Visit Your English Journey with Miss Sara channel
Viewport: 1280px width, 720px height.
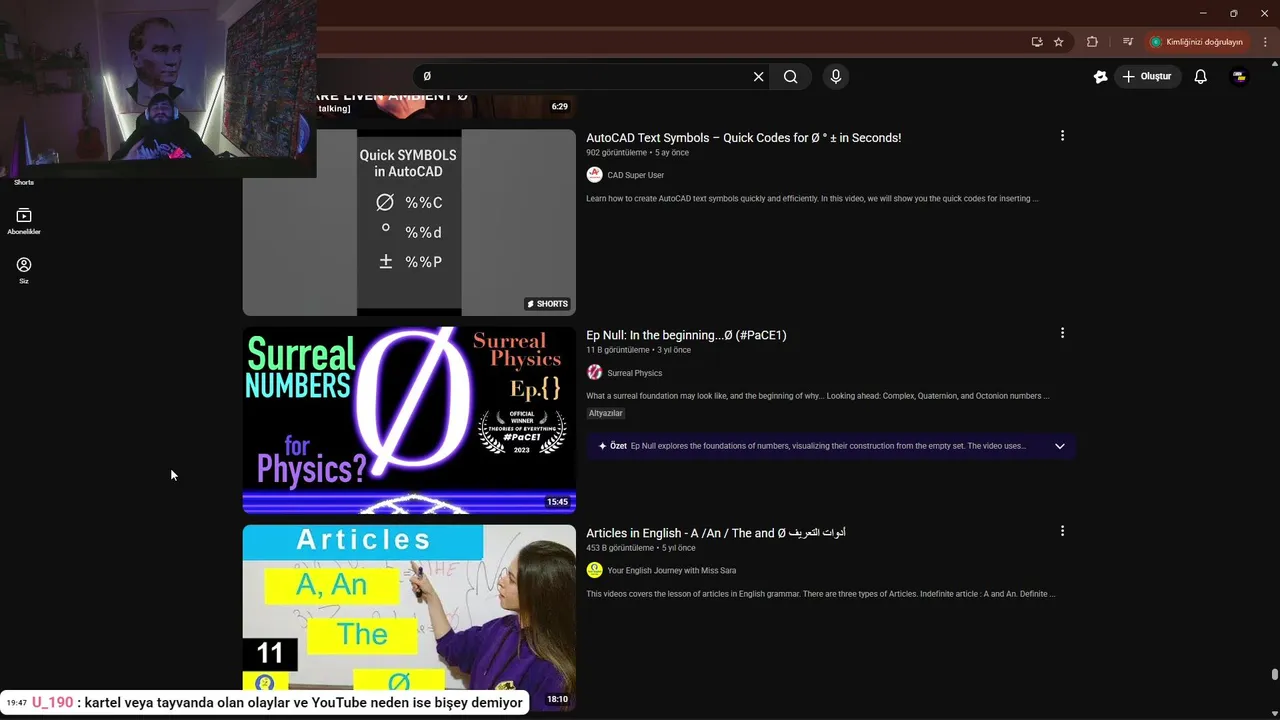[x=671, y=571]
